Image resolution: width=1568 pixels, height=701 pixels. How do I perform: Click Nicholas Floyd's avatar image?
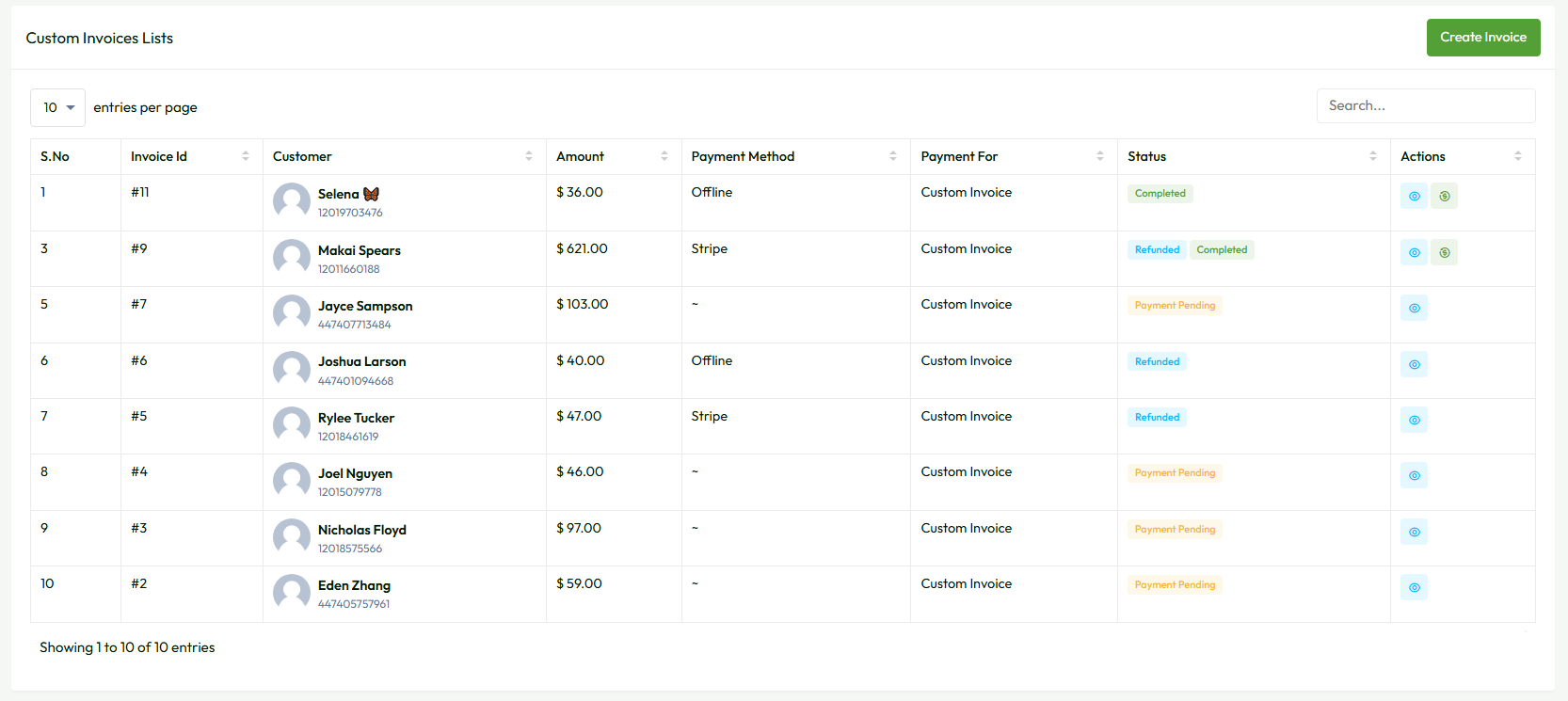(292, 537)
